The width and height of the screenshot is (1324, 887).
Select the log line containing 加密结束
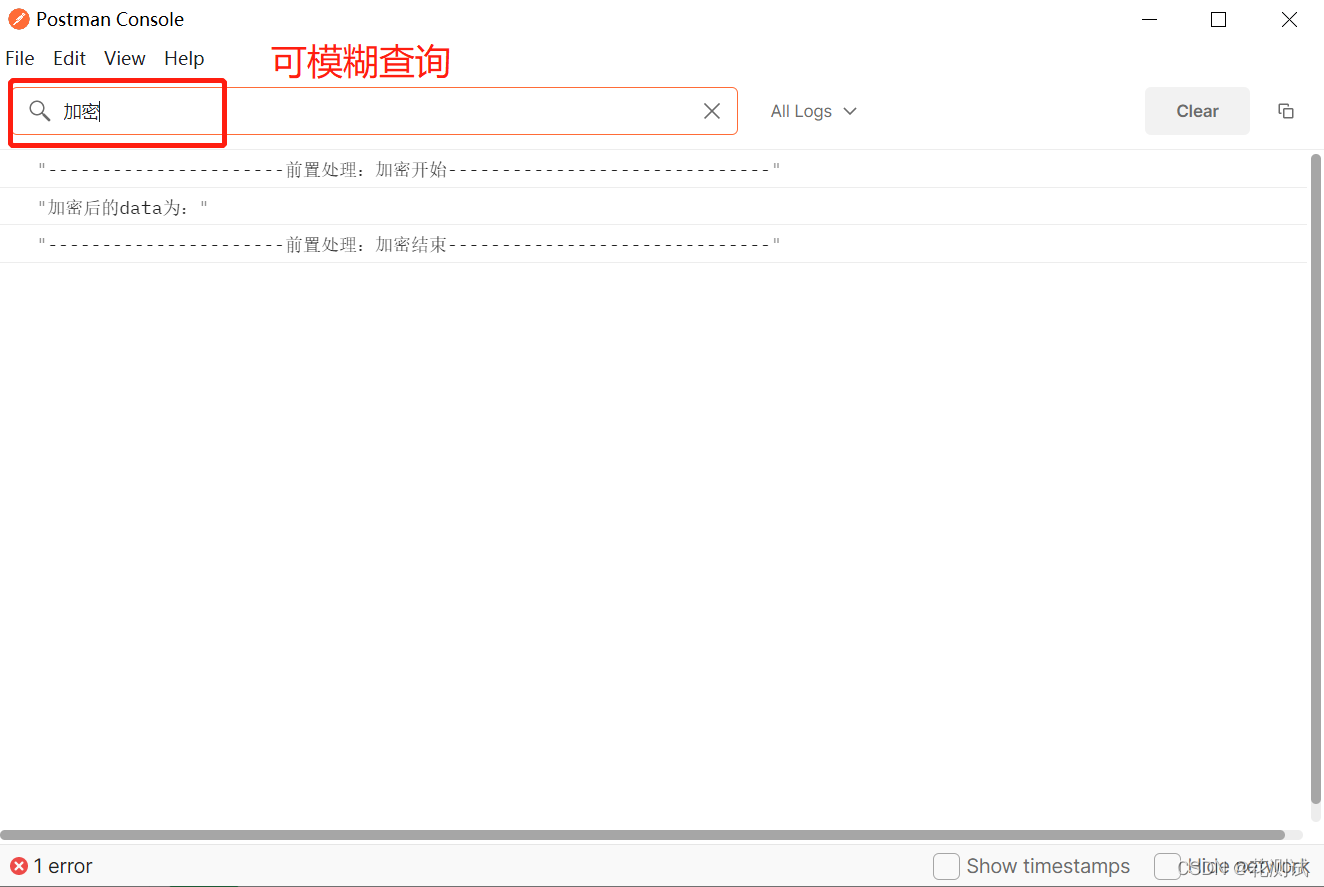(x=654, y=244)
